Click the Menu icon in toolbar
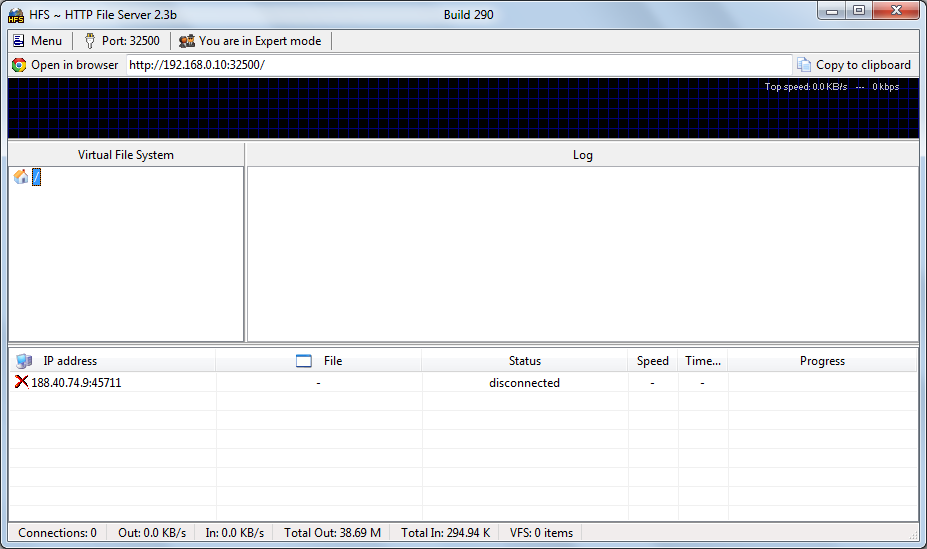 (19, 41)
